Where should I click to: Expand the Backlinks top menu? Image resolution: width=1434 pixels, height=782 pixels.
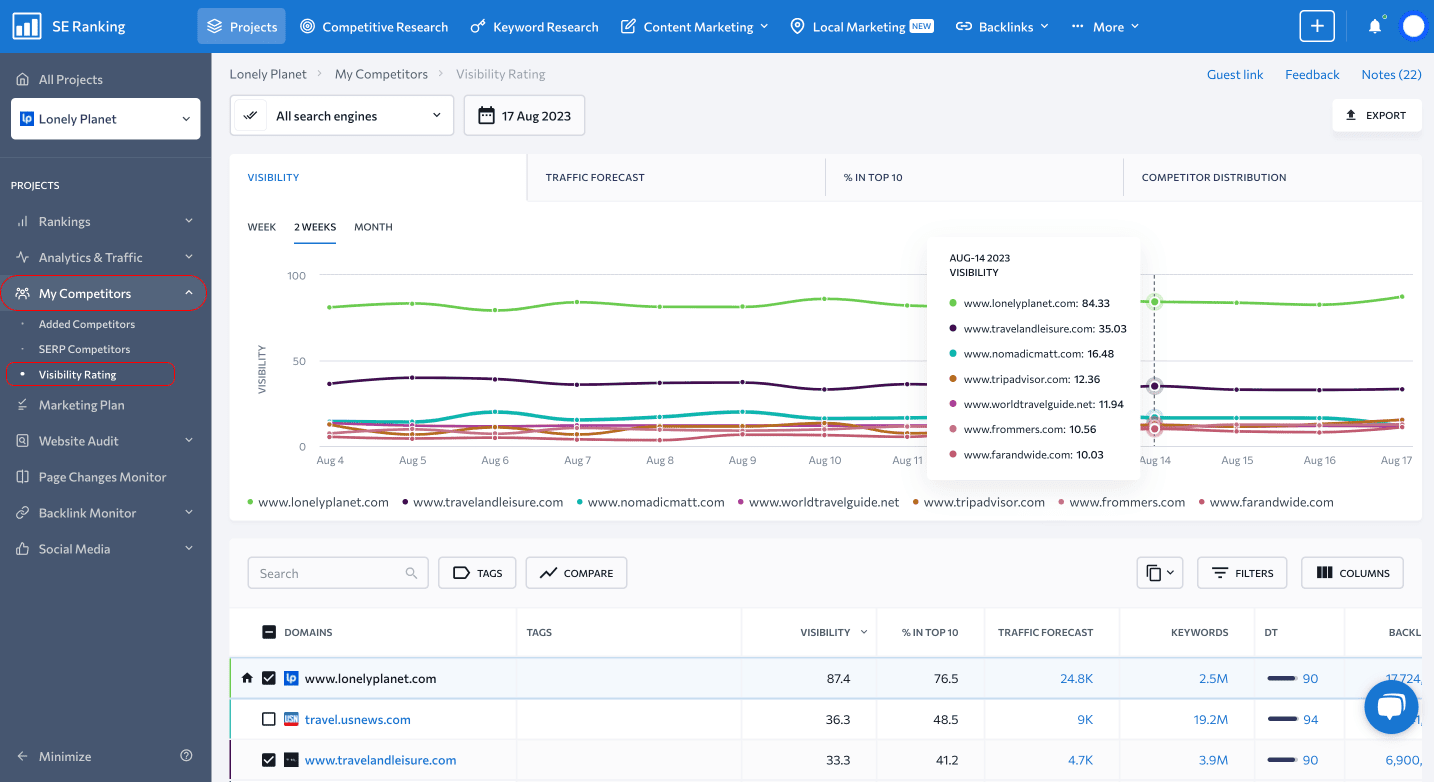point(1002,27)
